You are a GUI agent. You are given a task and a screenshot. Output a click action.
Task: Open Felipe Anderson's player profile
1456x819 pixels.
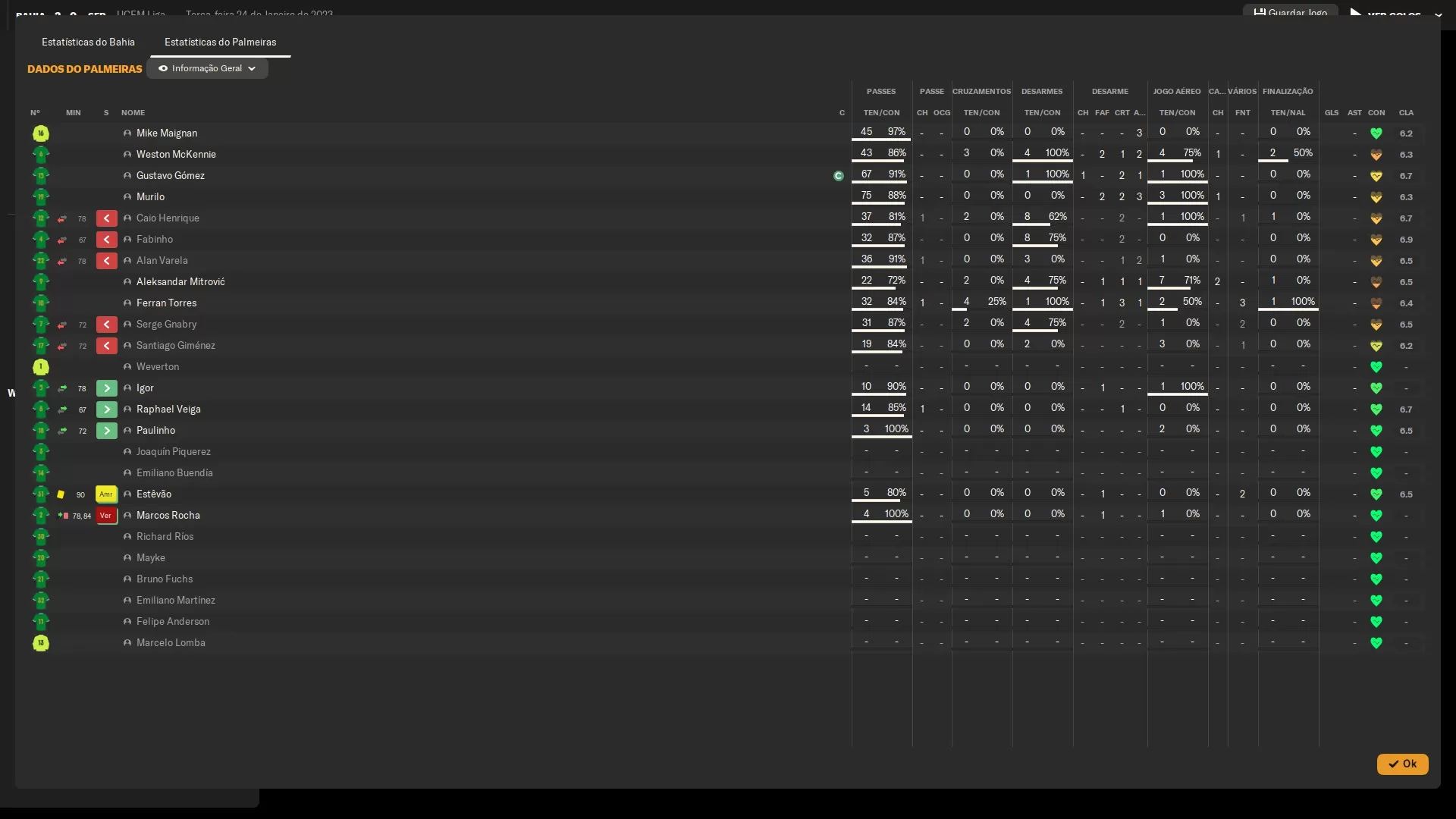pyautogui.click(x=173, y=622)
